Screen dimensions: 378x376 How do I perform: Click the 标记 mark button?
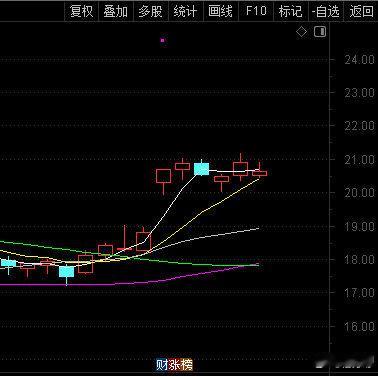click(291, 11)
